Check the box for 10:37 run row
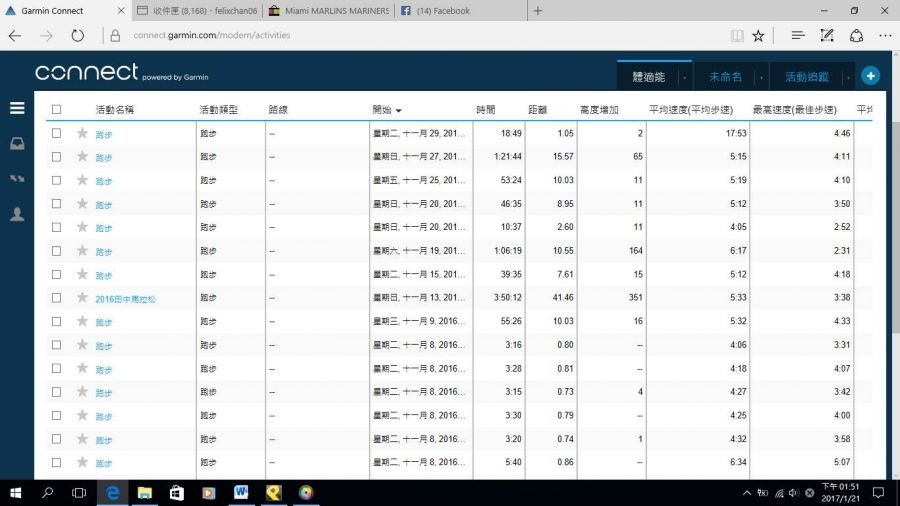 point(56,227)
